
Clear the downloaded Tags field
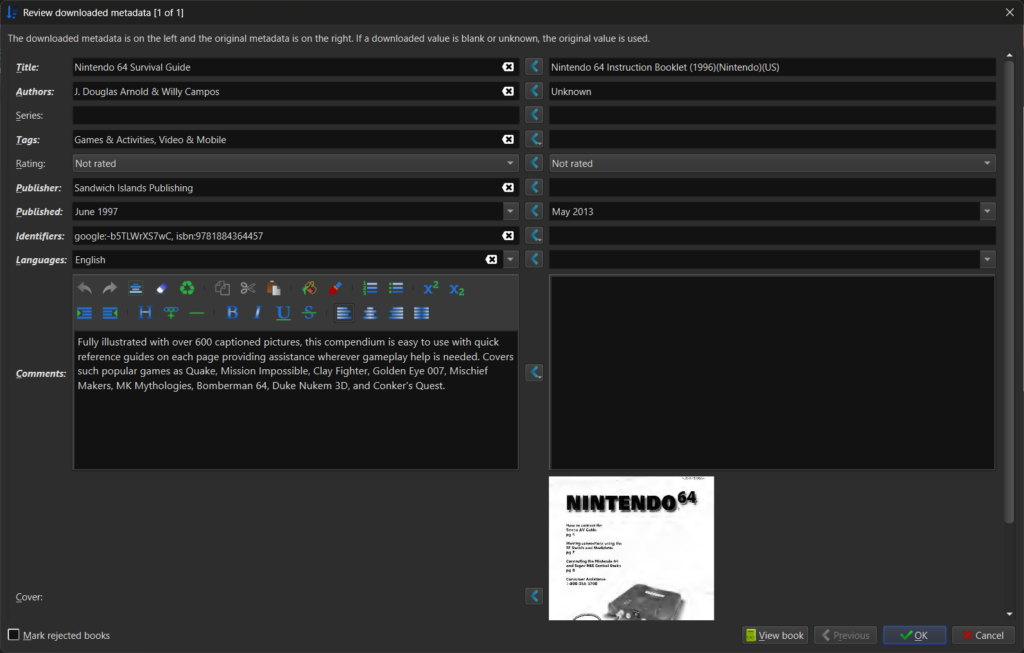508,139
